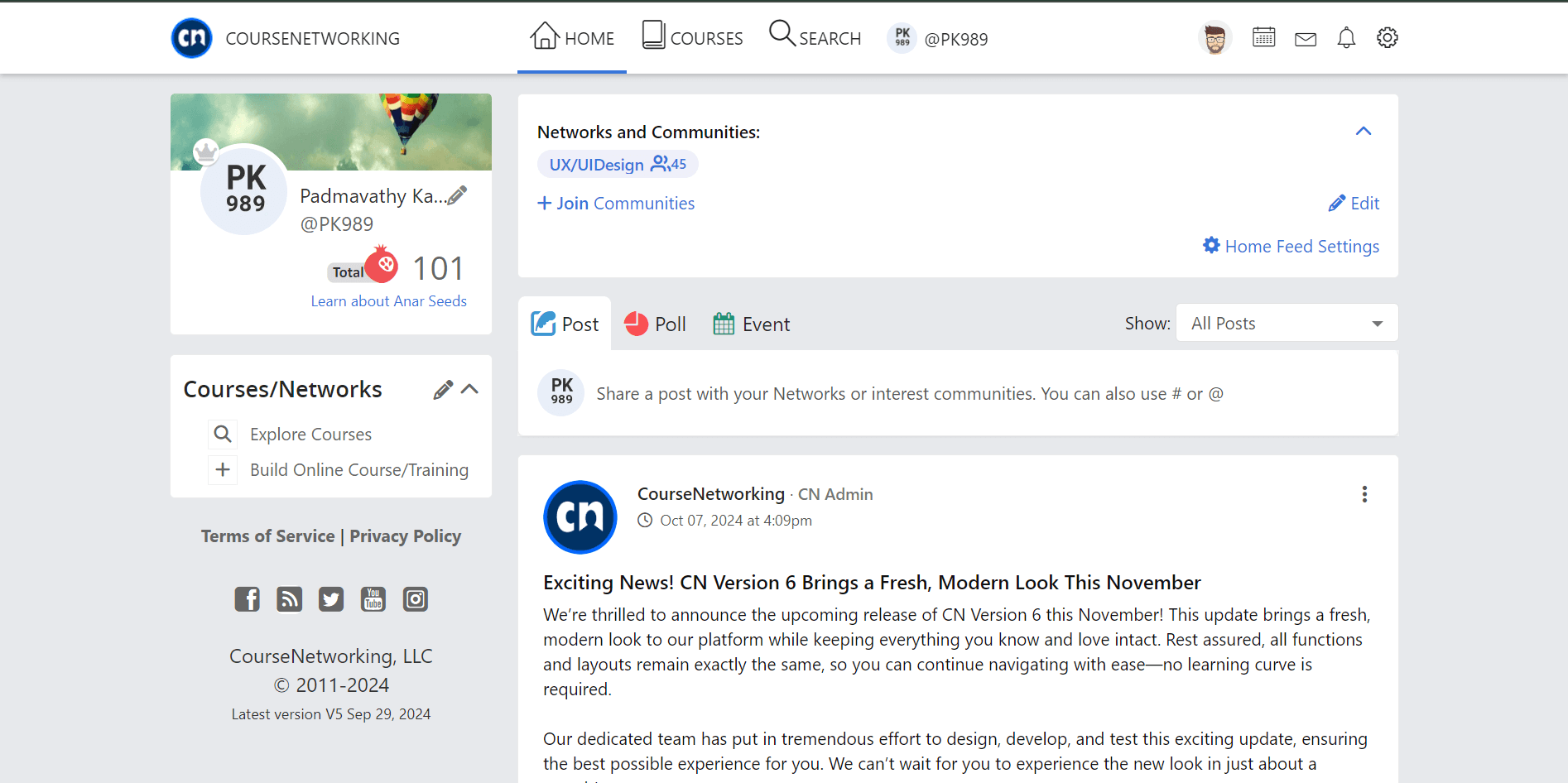Open the Show All Posts dropdown
1568x783 pixels.
(1287, 323)
